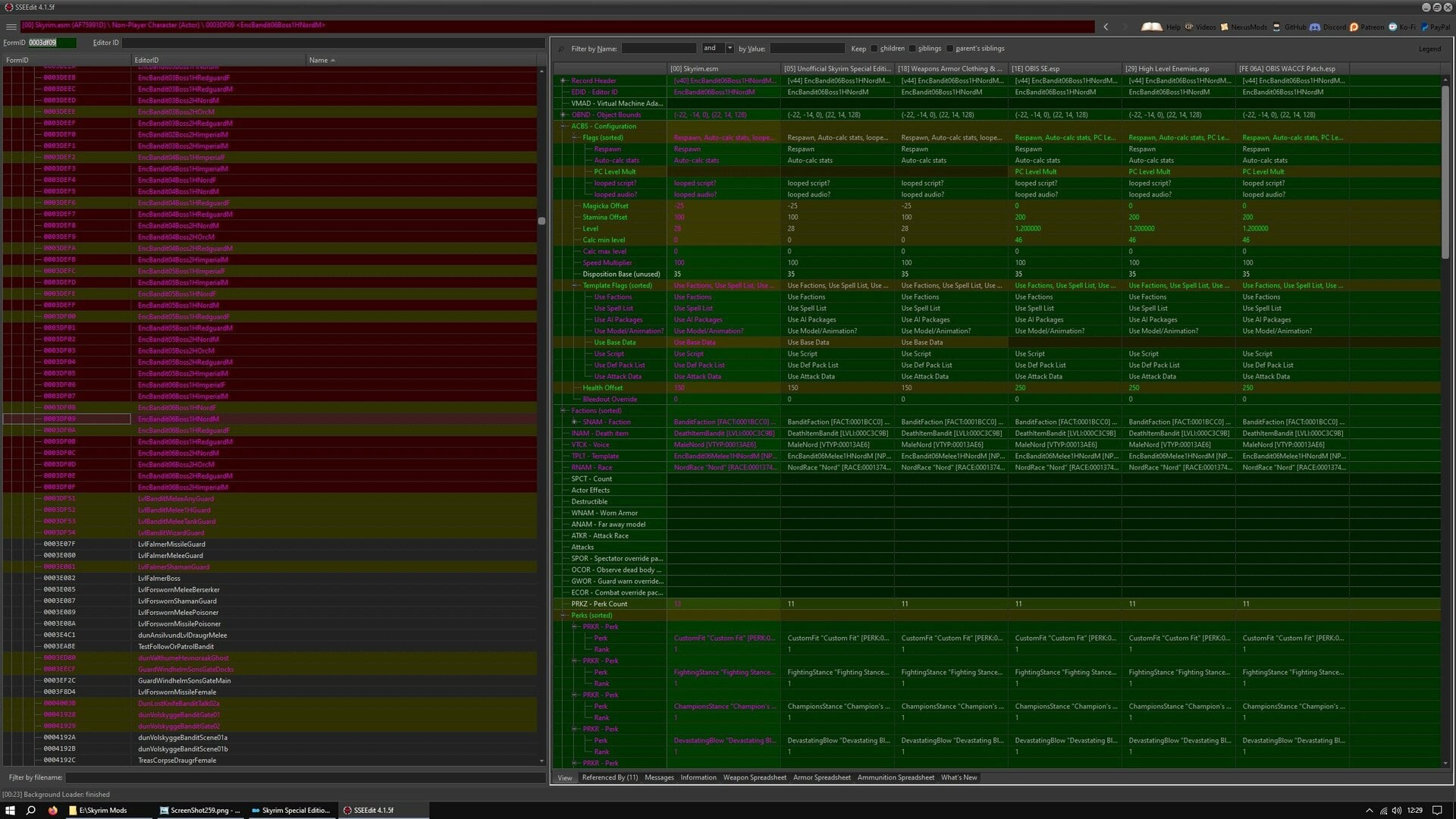
Task: Toggle the Keep siblings checkbox
Action: [x=912, y=49]
